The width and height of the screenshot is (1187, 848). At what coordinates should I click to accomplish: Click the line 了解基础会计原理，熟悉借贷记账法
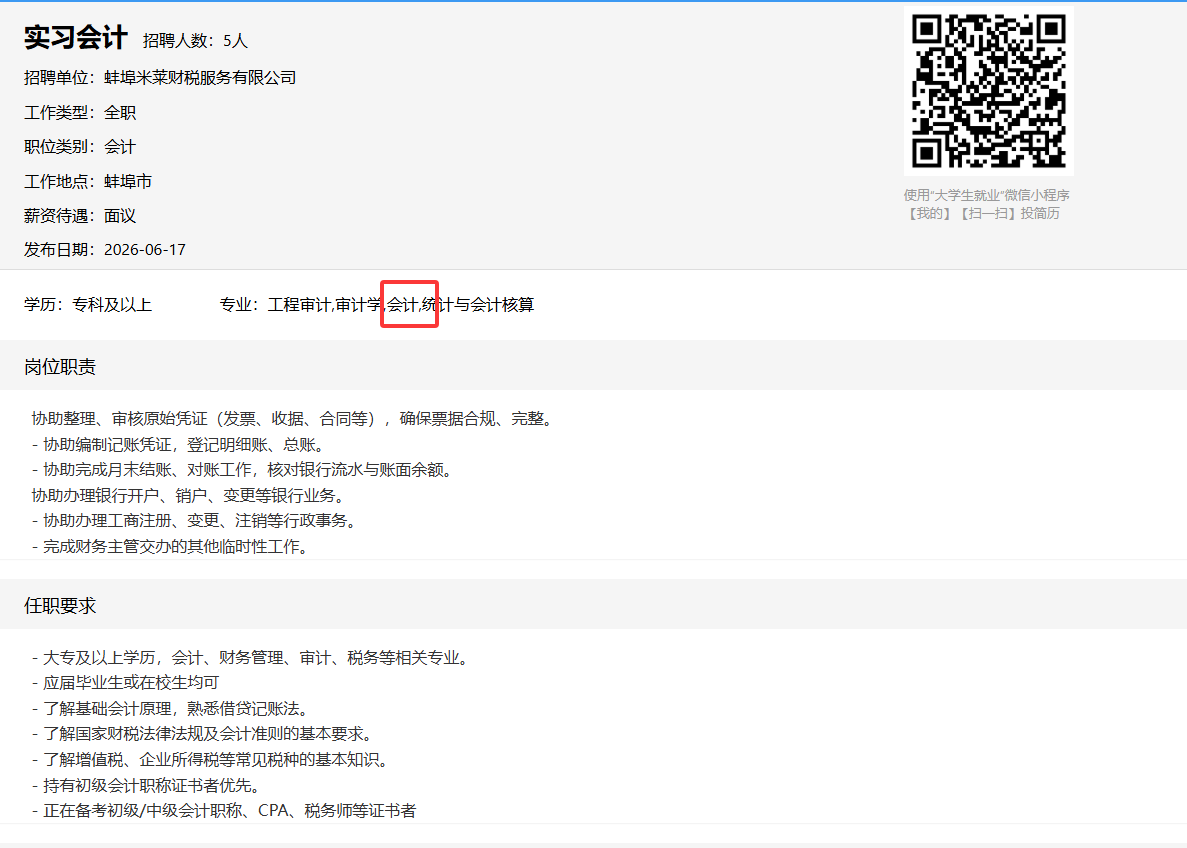(x=172, y=709)
